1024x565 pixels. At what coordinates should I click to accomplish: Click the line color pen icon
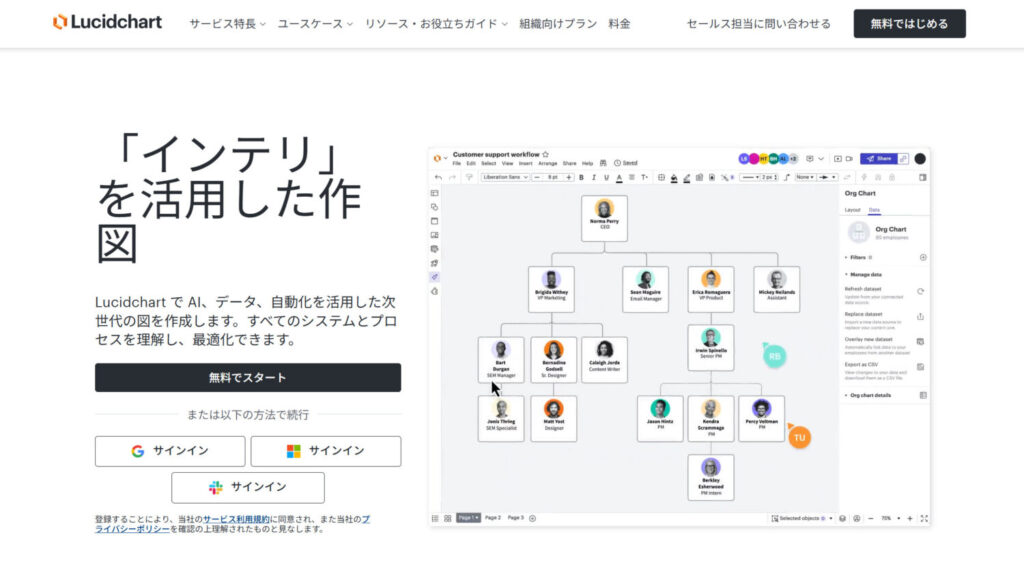(x=686, y=178)
